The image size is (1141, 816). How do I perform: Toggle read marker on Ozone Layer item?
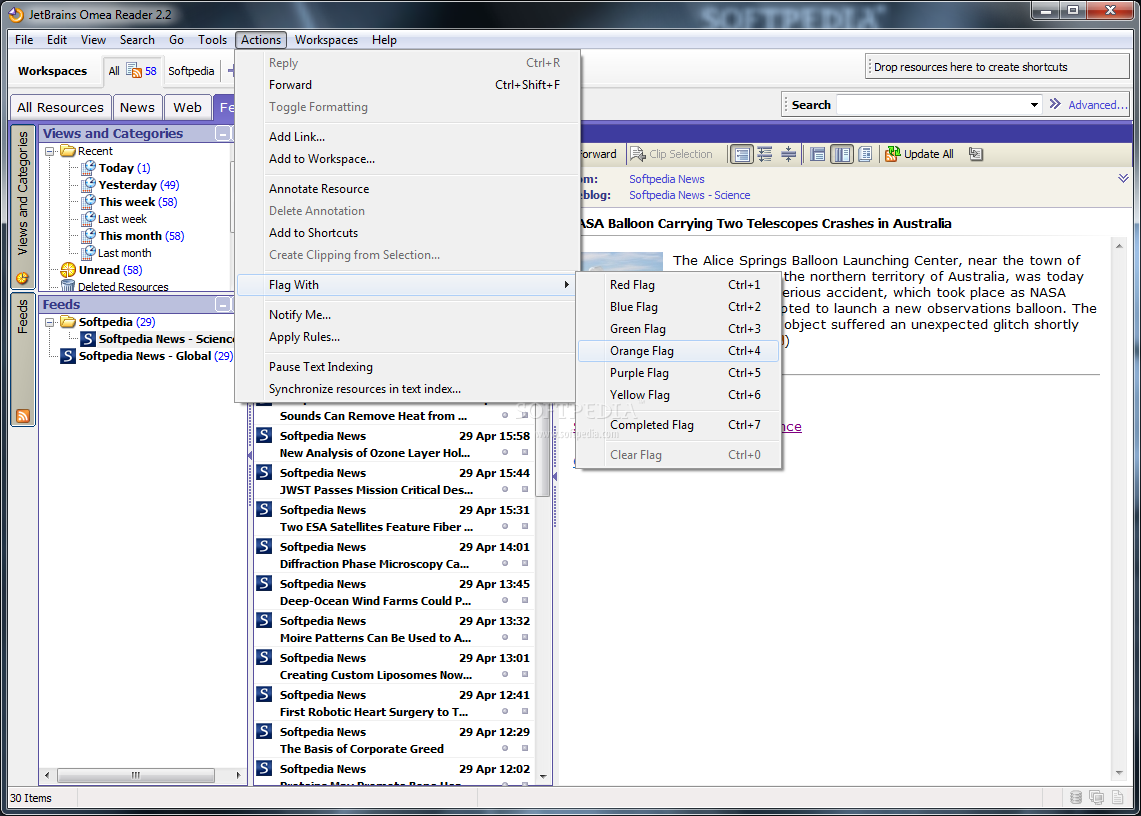tap(505, 452)
